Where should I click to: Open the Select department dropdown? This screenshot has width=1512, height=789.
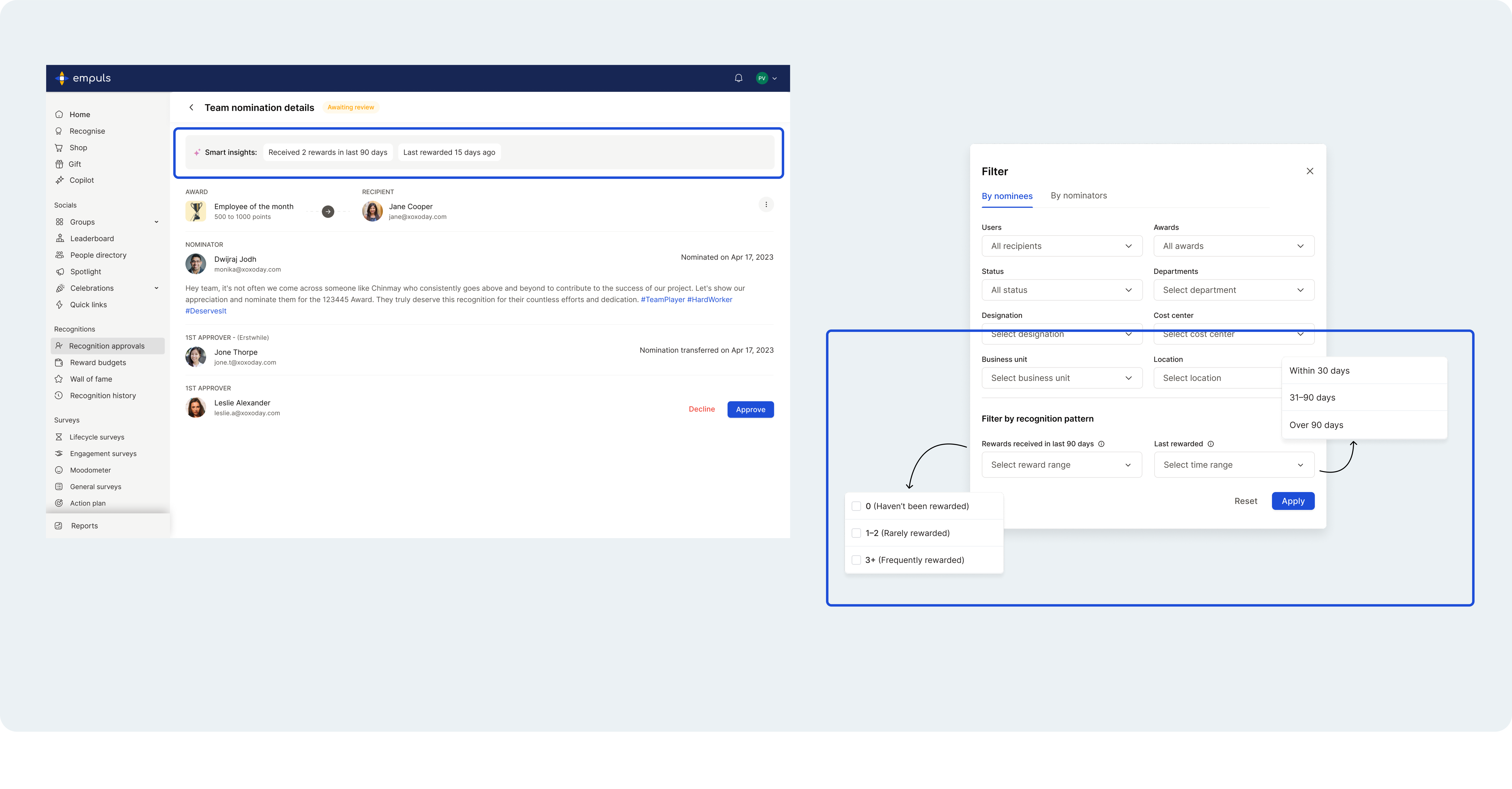pos(1234,290)
